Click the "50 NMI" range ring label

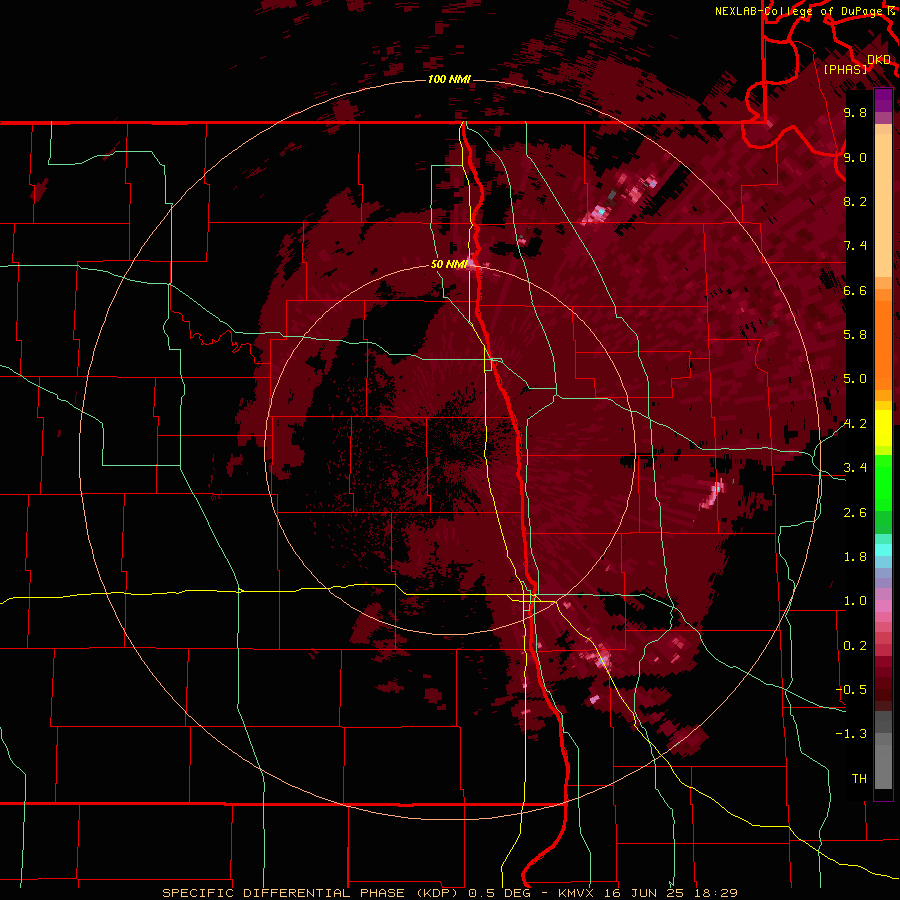point(449,264)
